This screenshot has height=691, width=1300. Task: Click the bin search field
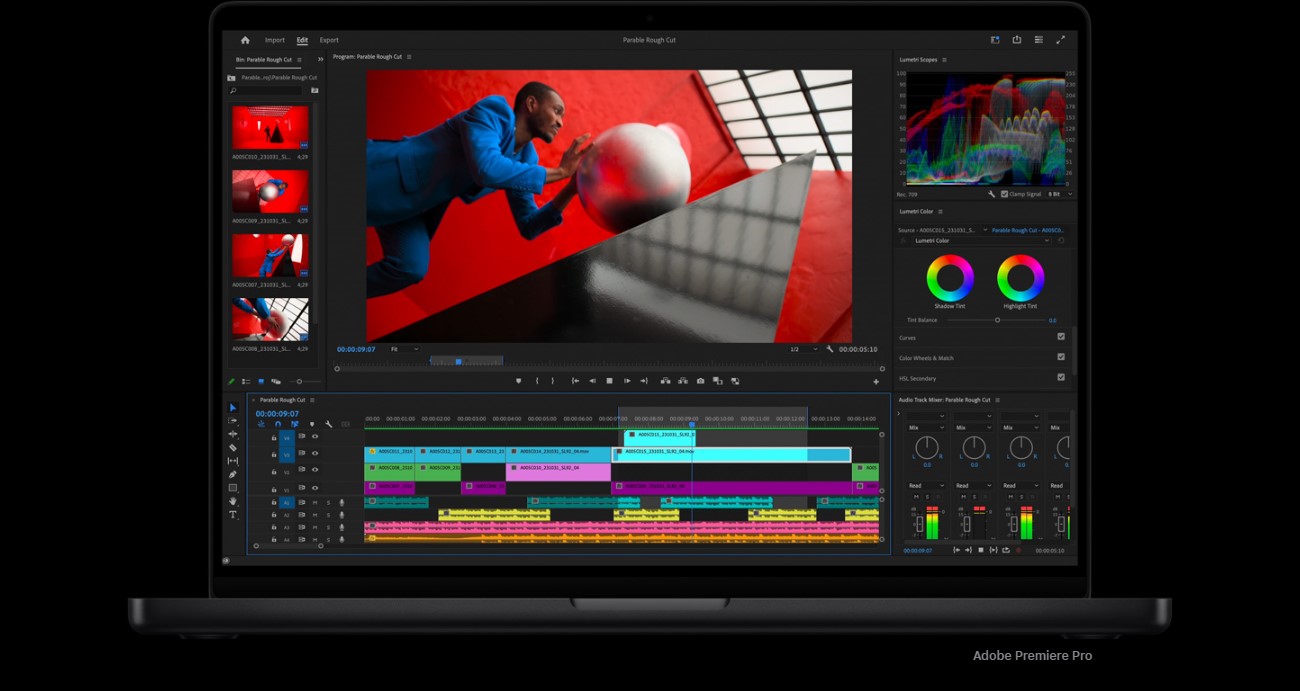pos(266,90)
